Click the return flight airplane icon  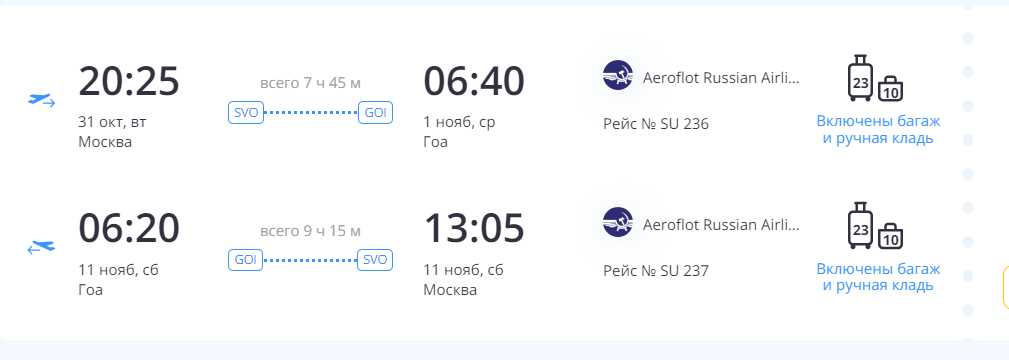tap(42, 247)
